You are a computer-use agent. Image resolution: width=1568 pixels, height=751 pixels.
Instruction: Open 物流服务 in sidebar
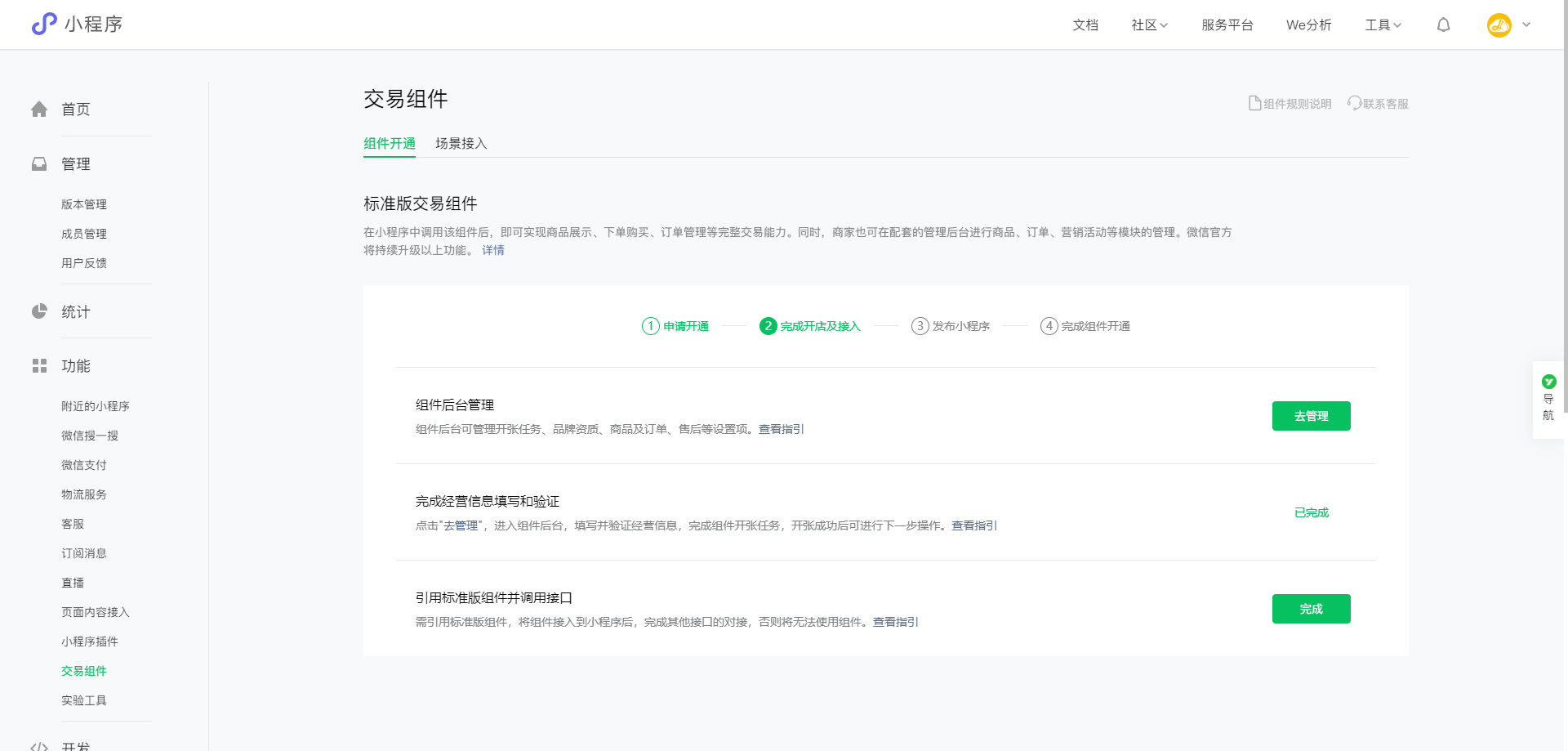pos(84,494)
